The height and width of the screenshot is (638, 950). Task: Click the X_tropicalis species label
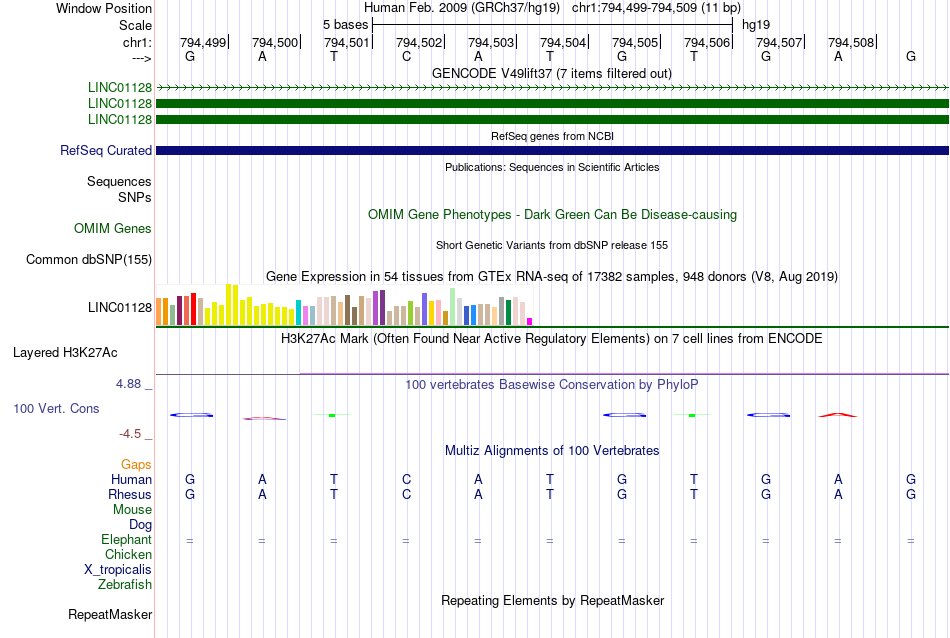(118, 570)
